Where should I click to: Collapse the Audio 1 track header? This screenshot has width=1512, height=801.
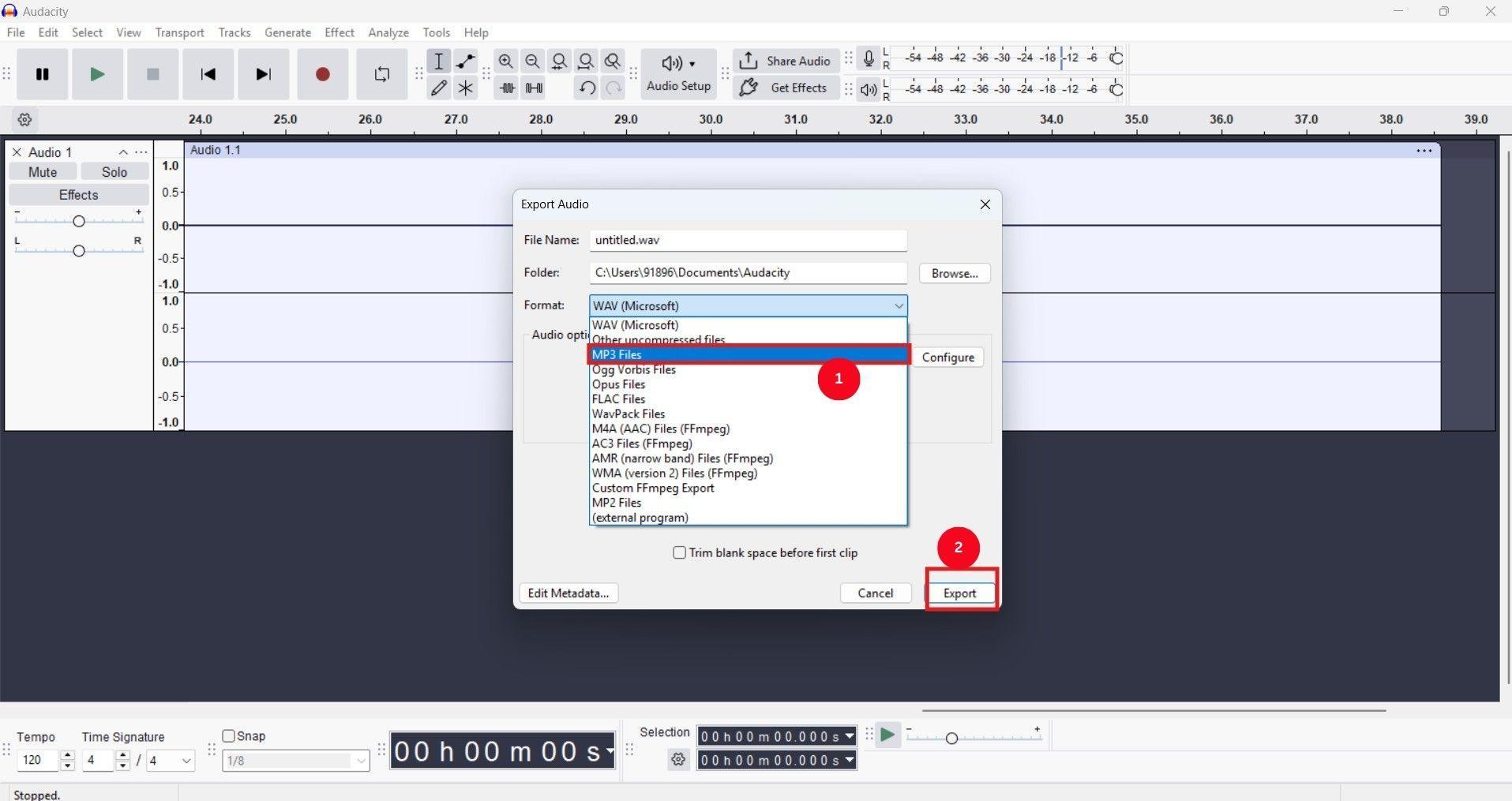pyautogui.click(x=122, y=152)
